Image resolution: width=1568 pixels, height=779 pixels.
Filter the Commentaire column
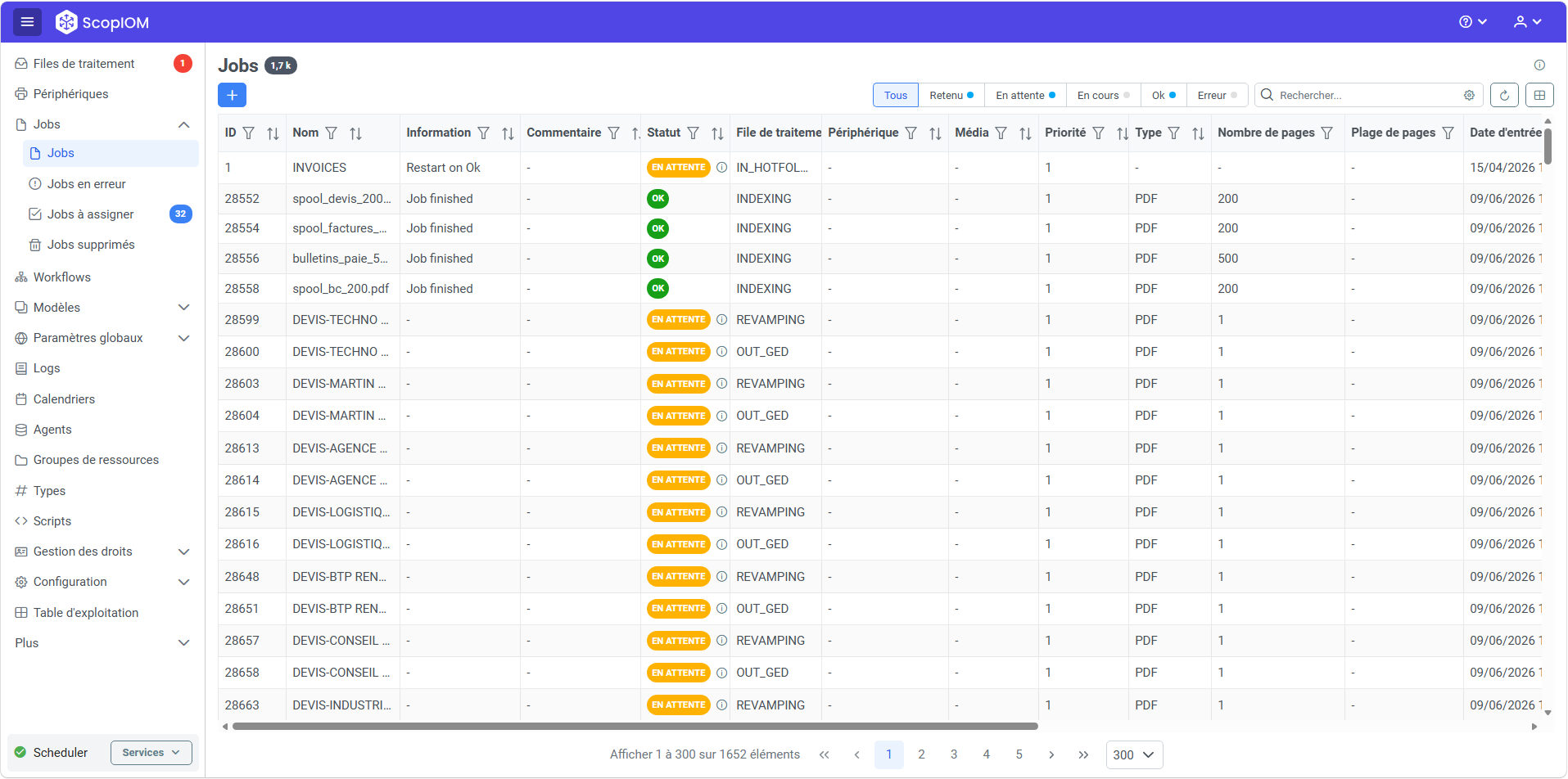pos(613,133)
